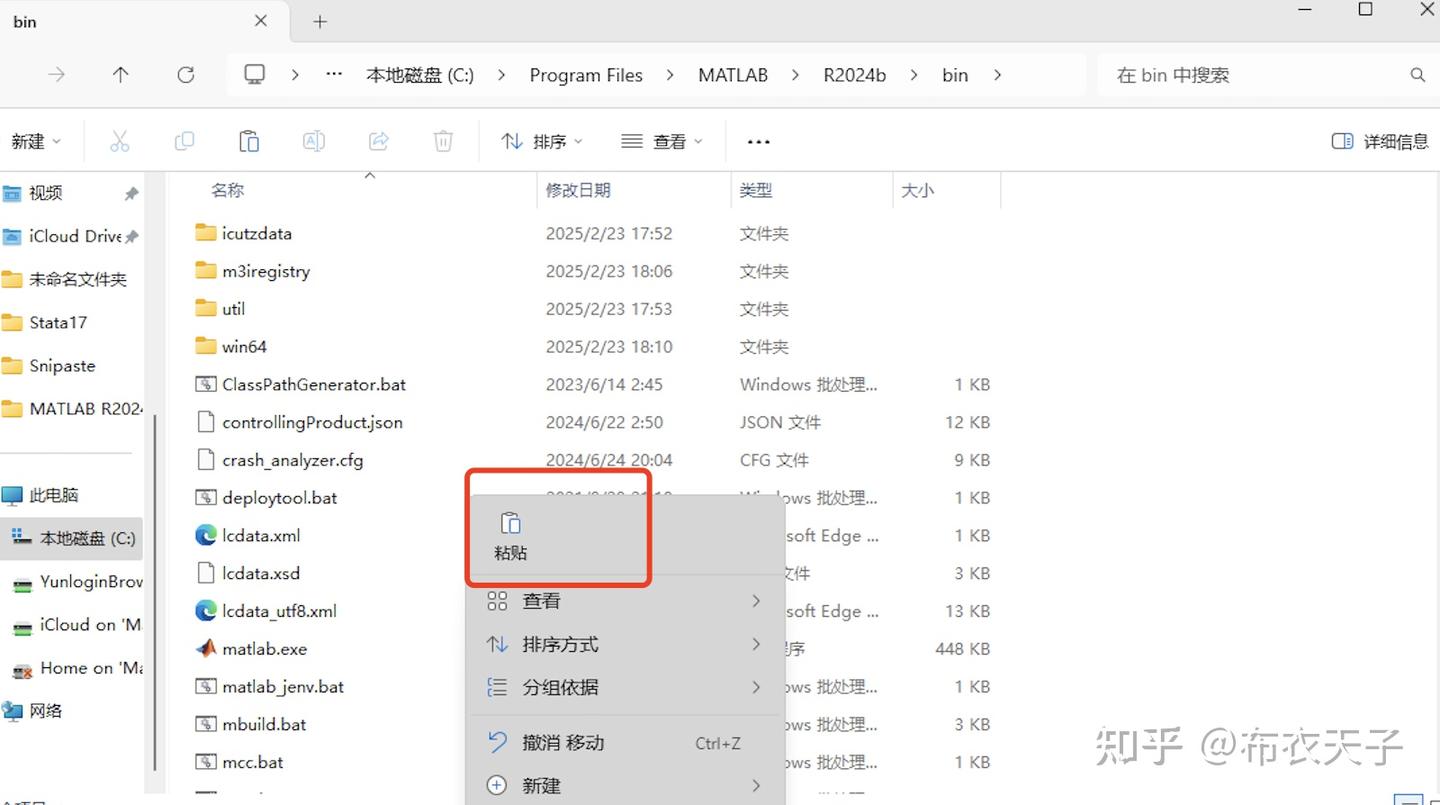
Task: Select the matlab.exe file icon
Action: [x=206, y=648]
